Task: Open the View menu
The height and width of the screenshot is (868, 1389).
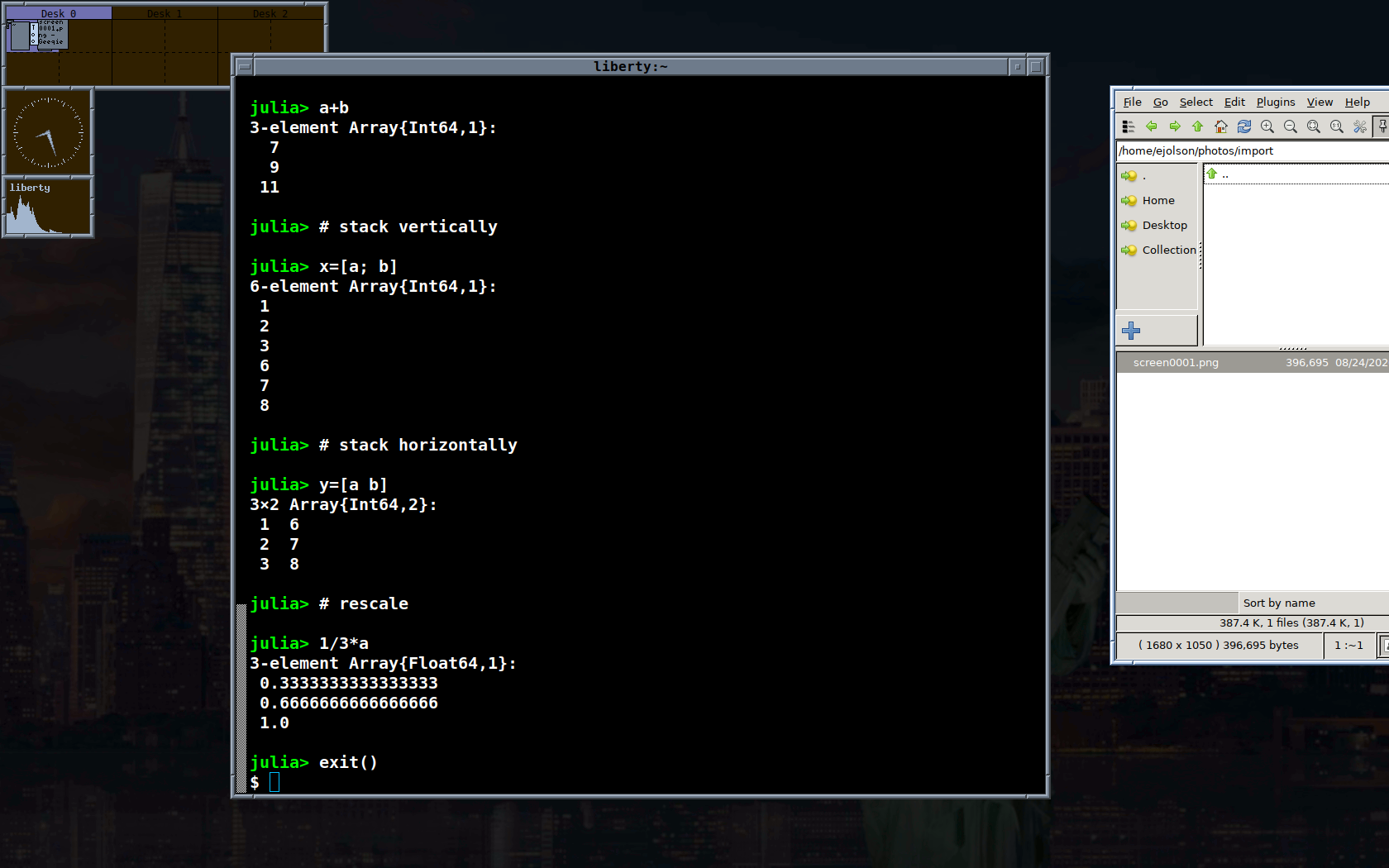Action: 1319,102
